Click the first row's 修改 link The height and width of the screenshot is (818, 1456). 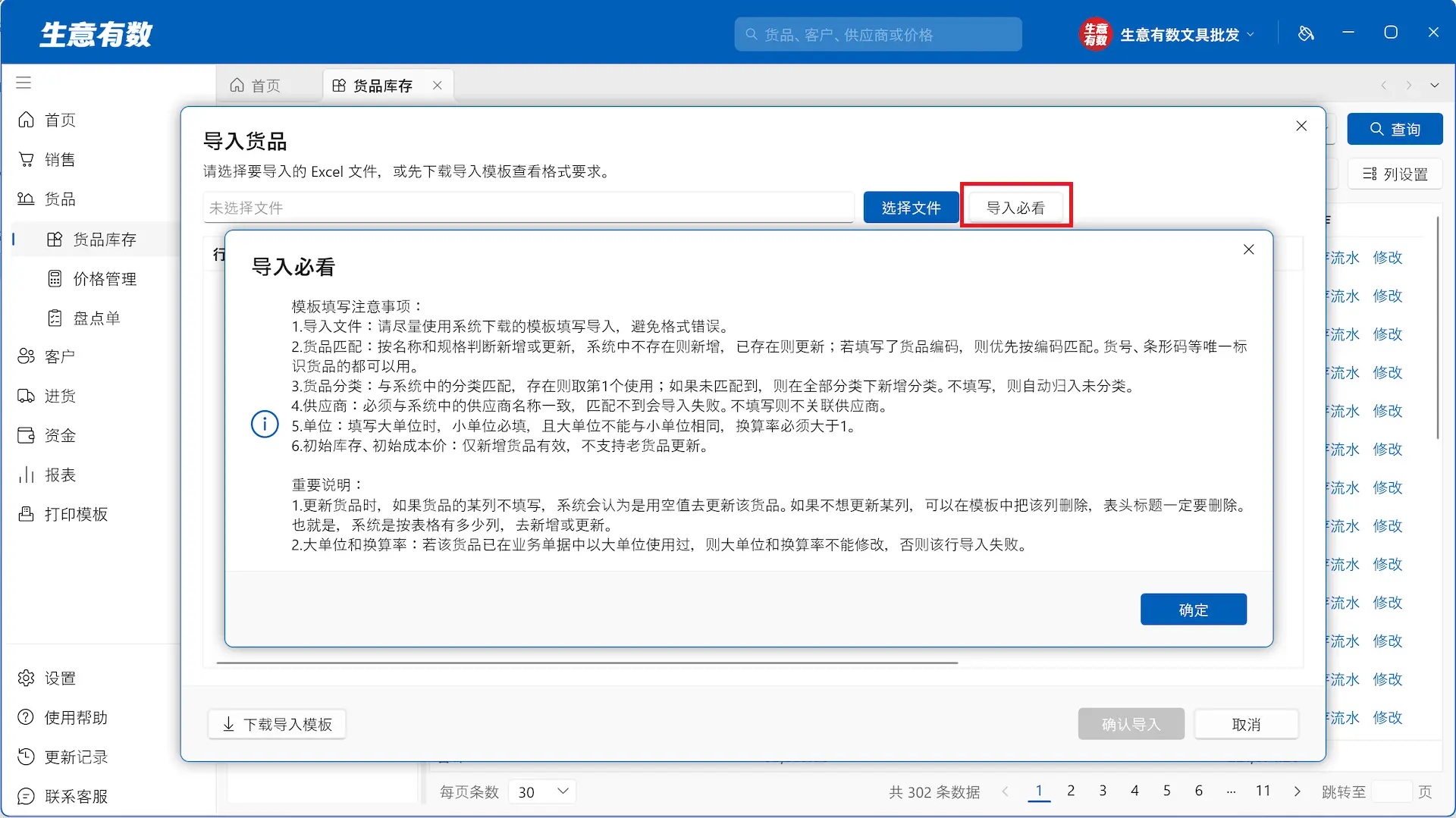(x=1387, y=258)
